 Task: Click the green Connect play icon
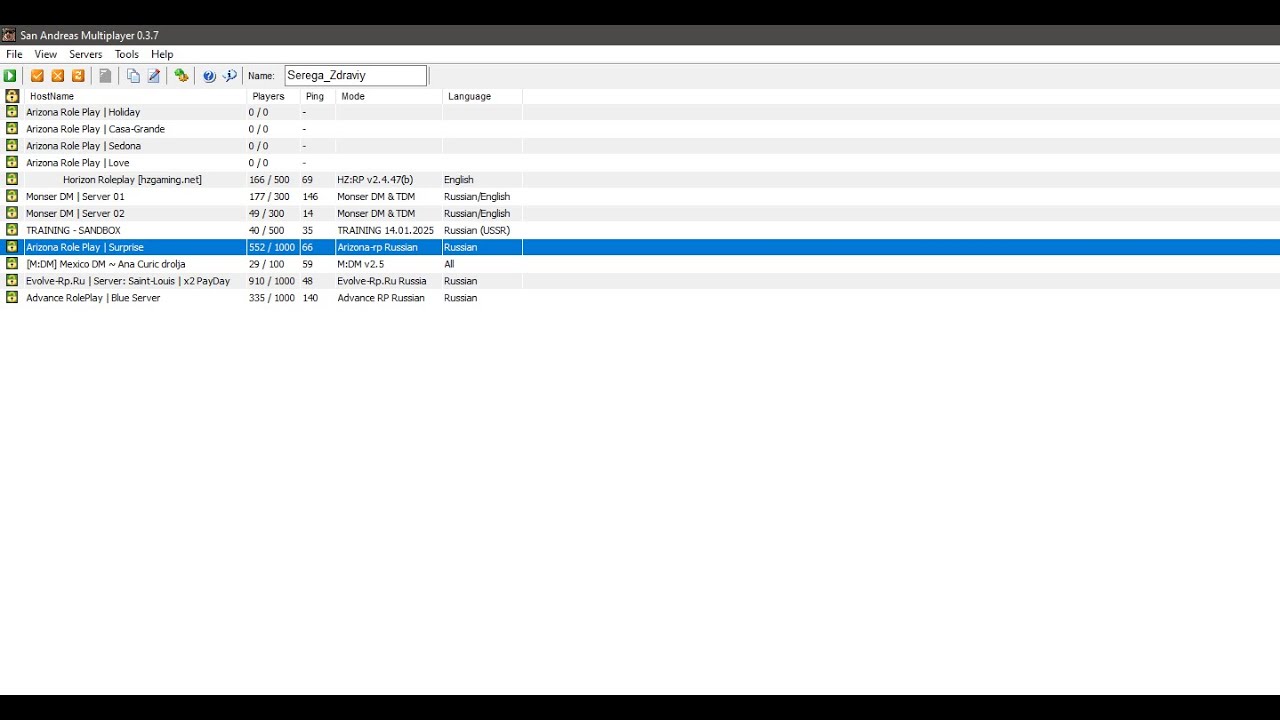coord(10,76)
